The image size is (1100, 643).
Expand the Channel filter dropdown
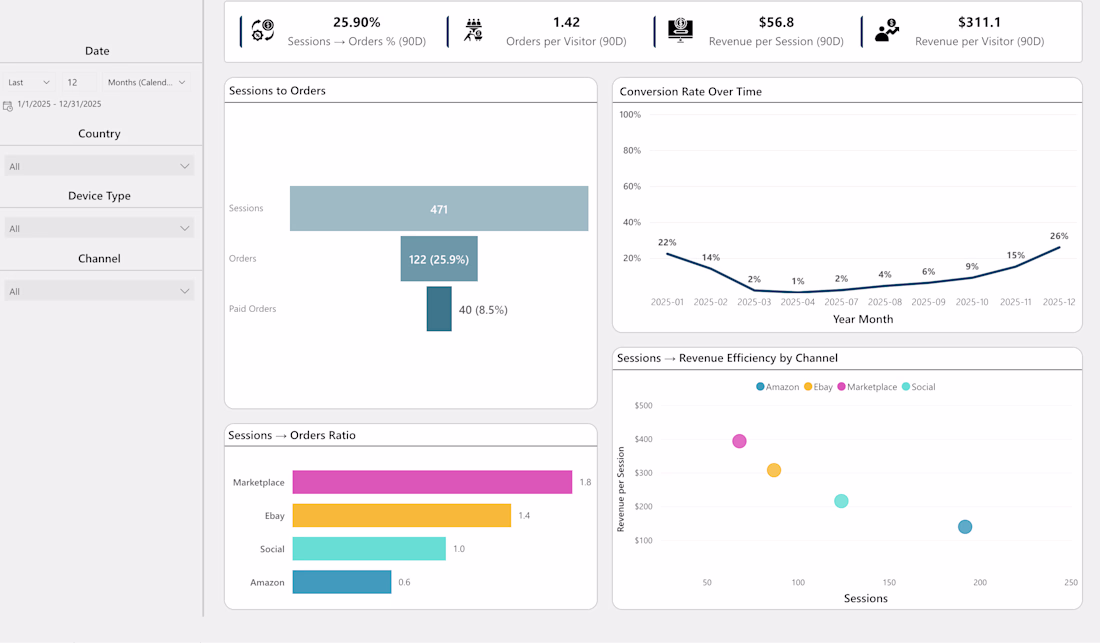coord(99,291)
